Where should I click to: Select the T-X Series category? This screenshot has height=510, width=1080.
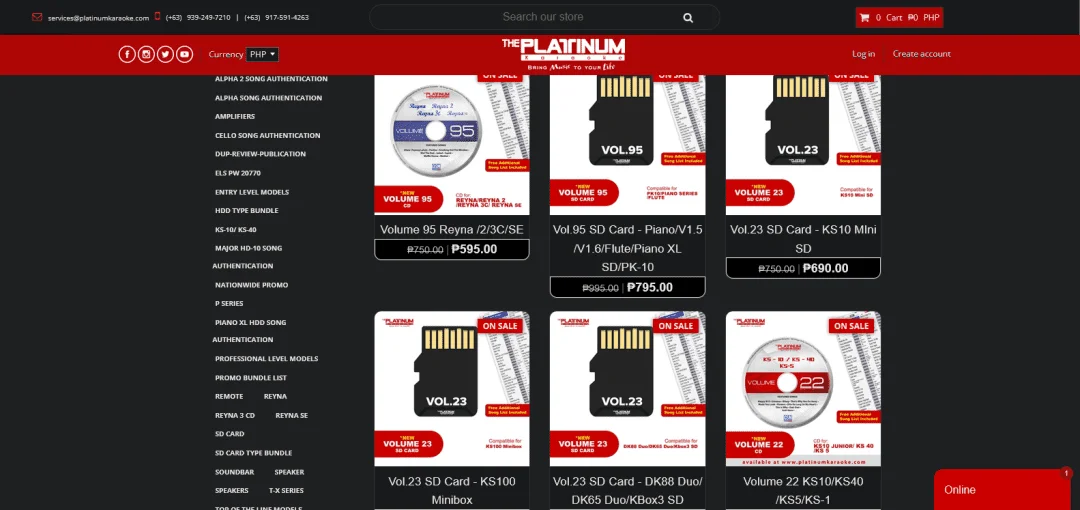pos(286,491)
